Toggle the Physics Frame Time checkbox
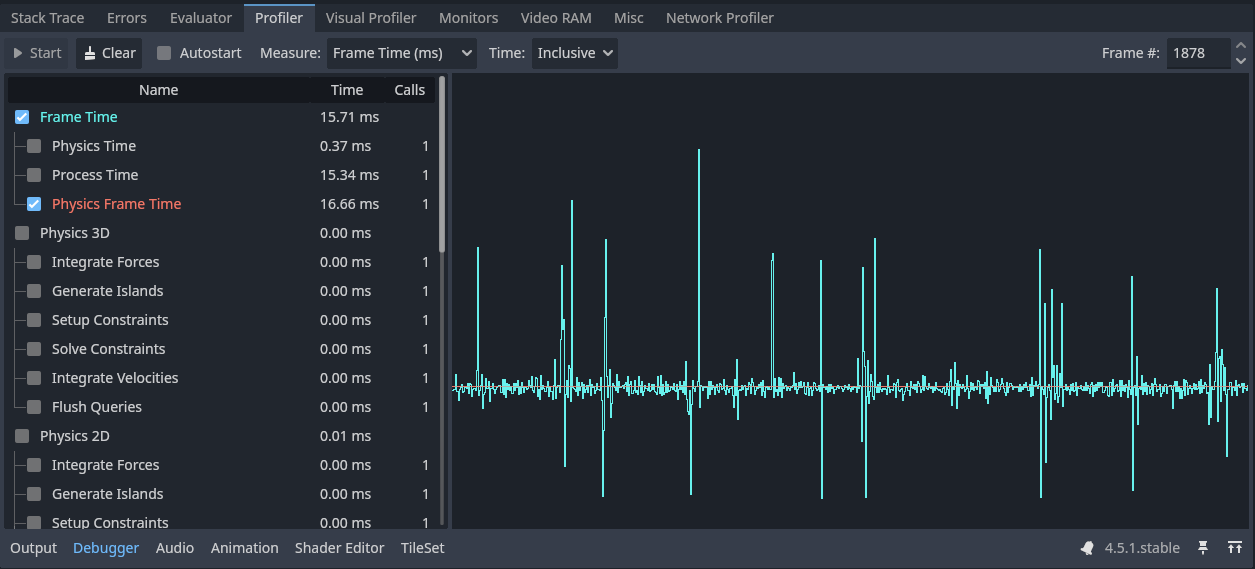 pyautogui.click(x=34, y=204)
